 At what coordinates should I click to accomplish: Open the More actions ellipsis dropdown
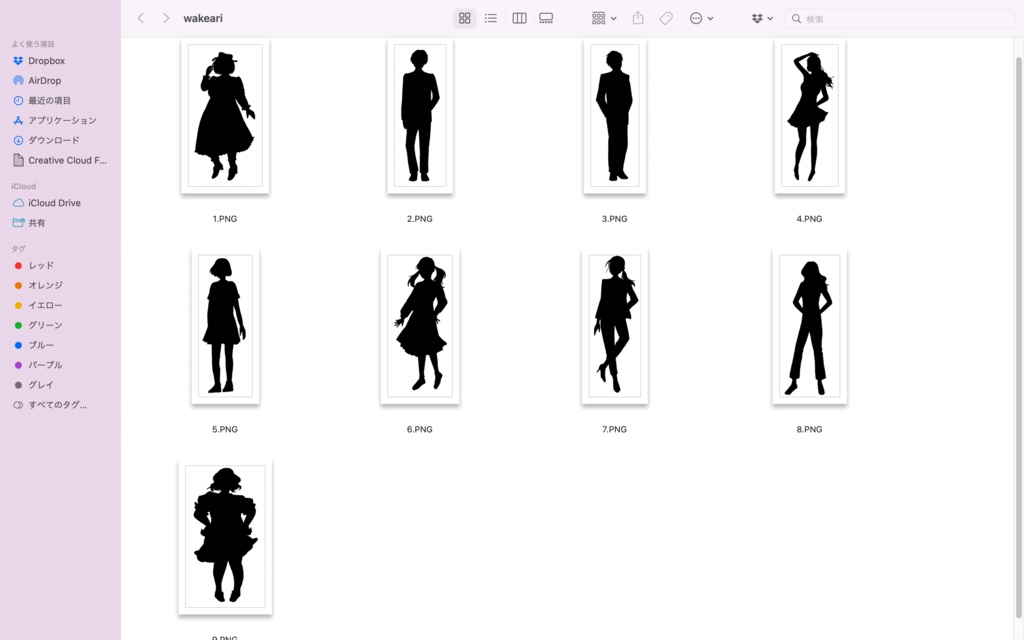[699, 17]
